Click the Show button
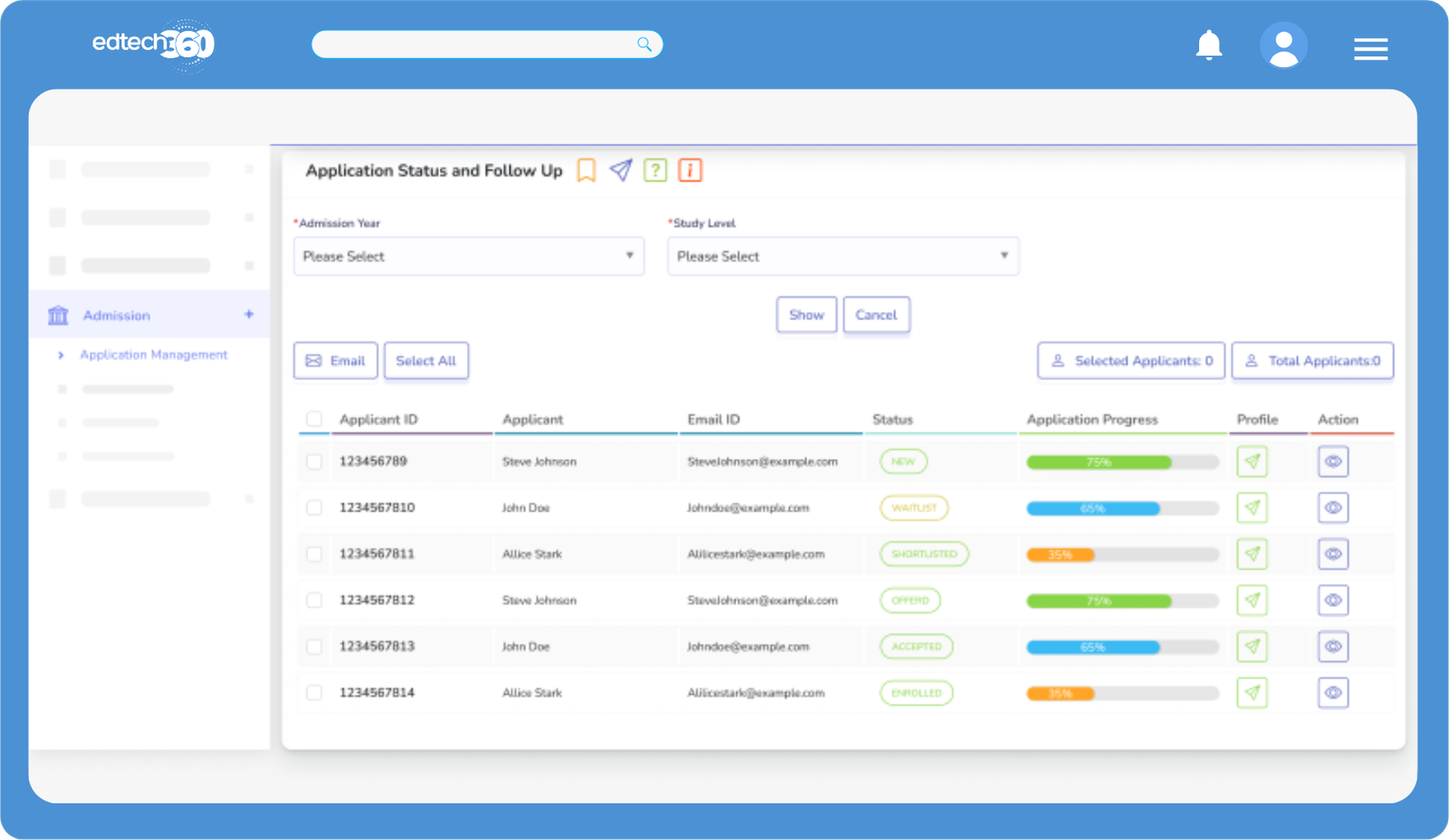The image size is (1449, 840). click(806, 315)
